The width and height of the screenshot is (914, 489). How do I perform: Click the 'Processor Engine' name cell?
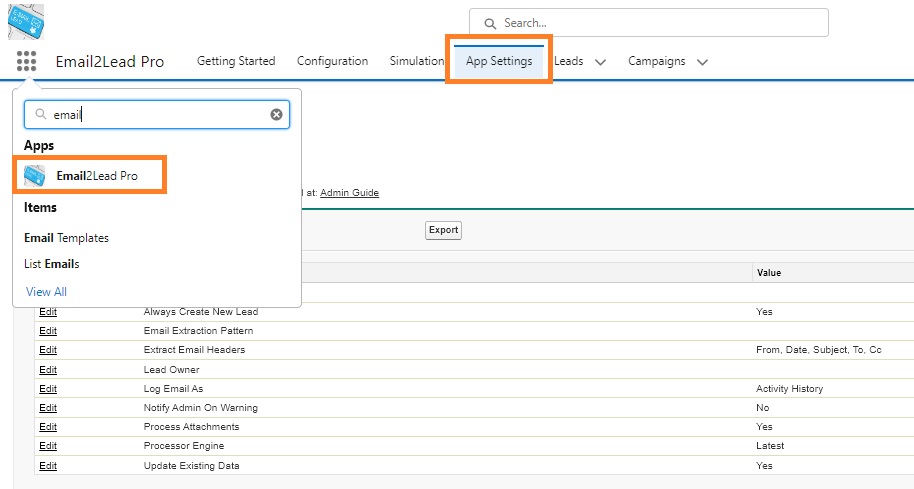point(184,446)
